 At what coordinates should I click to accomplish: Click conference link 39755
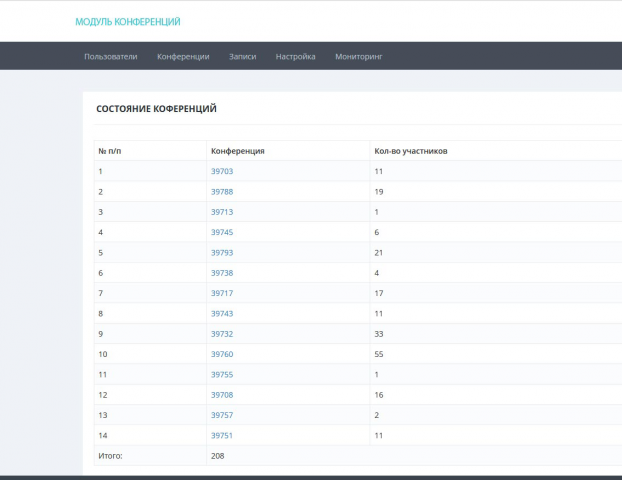click(222, 374)
